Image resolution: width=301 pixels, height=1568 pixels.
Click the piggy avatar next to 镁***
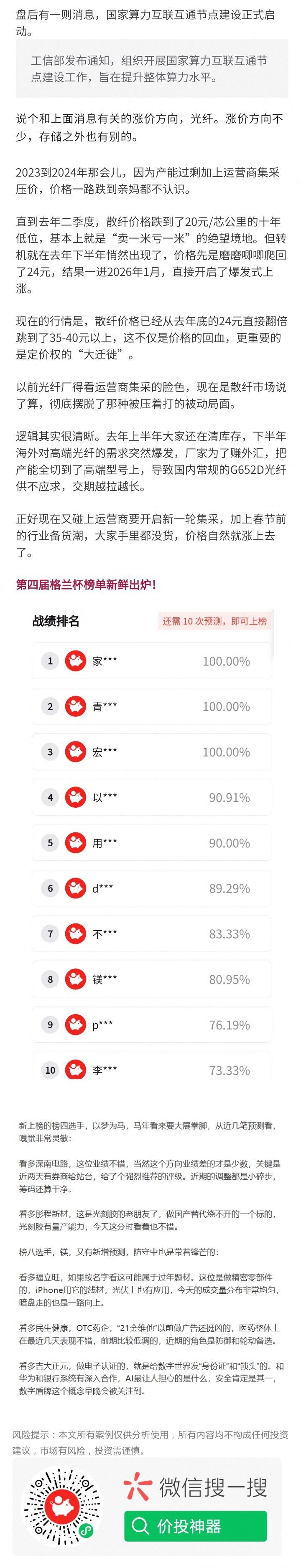pos(76,979)
